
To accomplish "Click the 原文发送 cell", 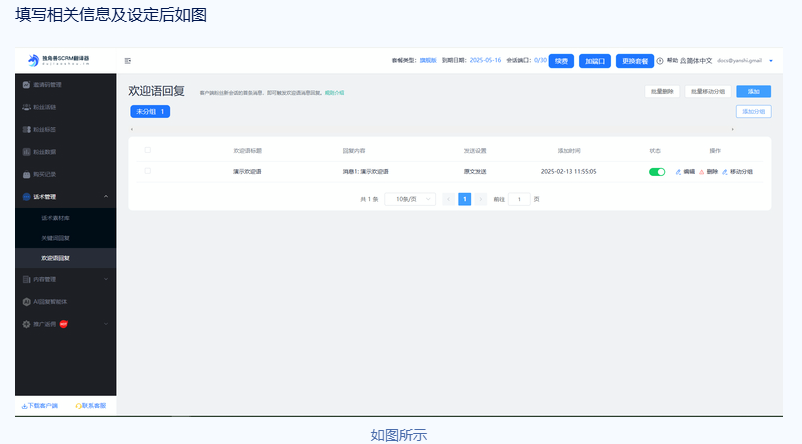I will (x=475, y=172).
